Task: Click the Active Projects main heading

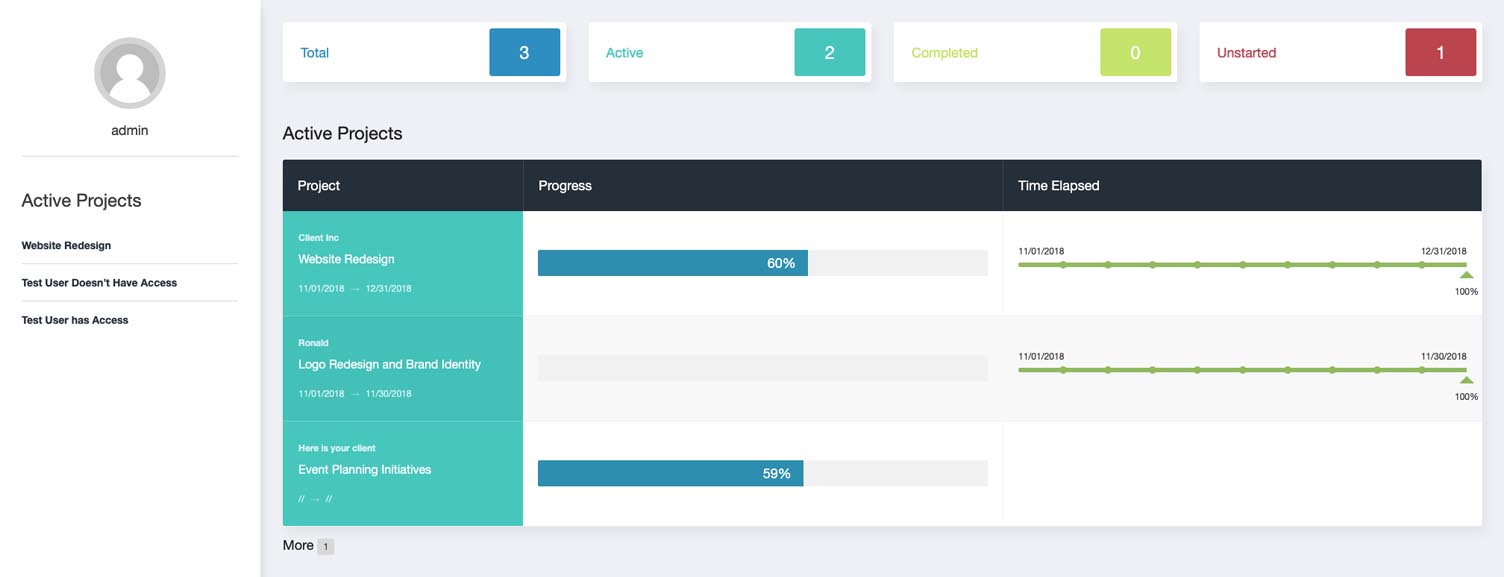Action: pos(342,133)
